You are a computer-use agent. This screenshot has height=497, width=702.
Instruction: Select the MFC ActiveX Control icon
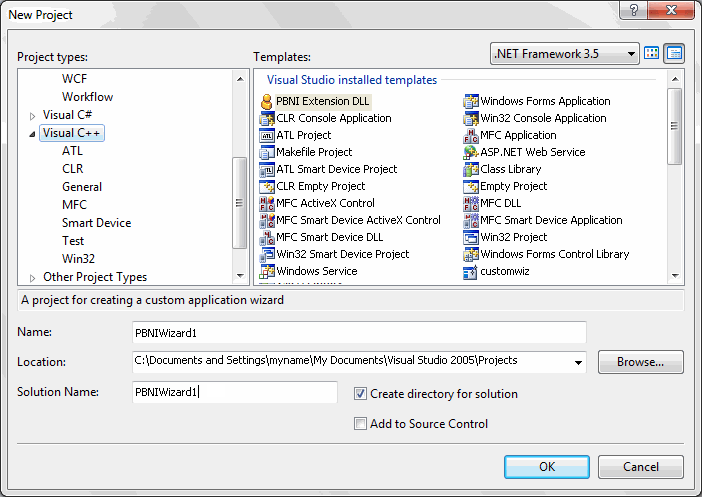point(267,203)
